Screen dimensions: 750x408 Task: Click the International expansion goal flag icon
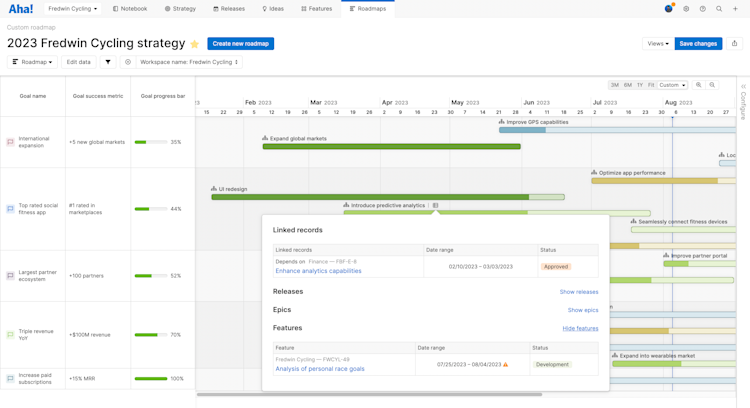click(10, 142)
